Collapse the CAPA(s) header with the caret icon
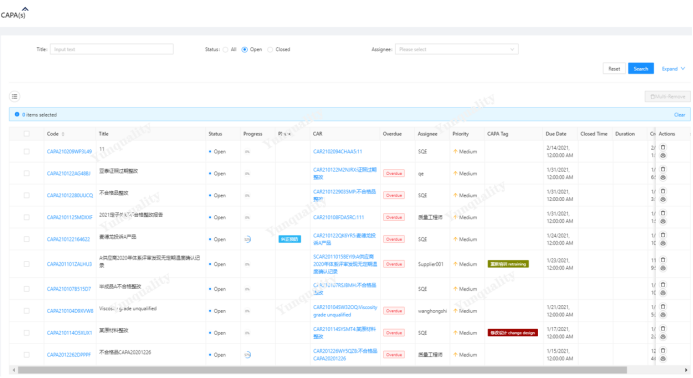 25,9
